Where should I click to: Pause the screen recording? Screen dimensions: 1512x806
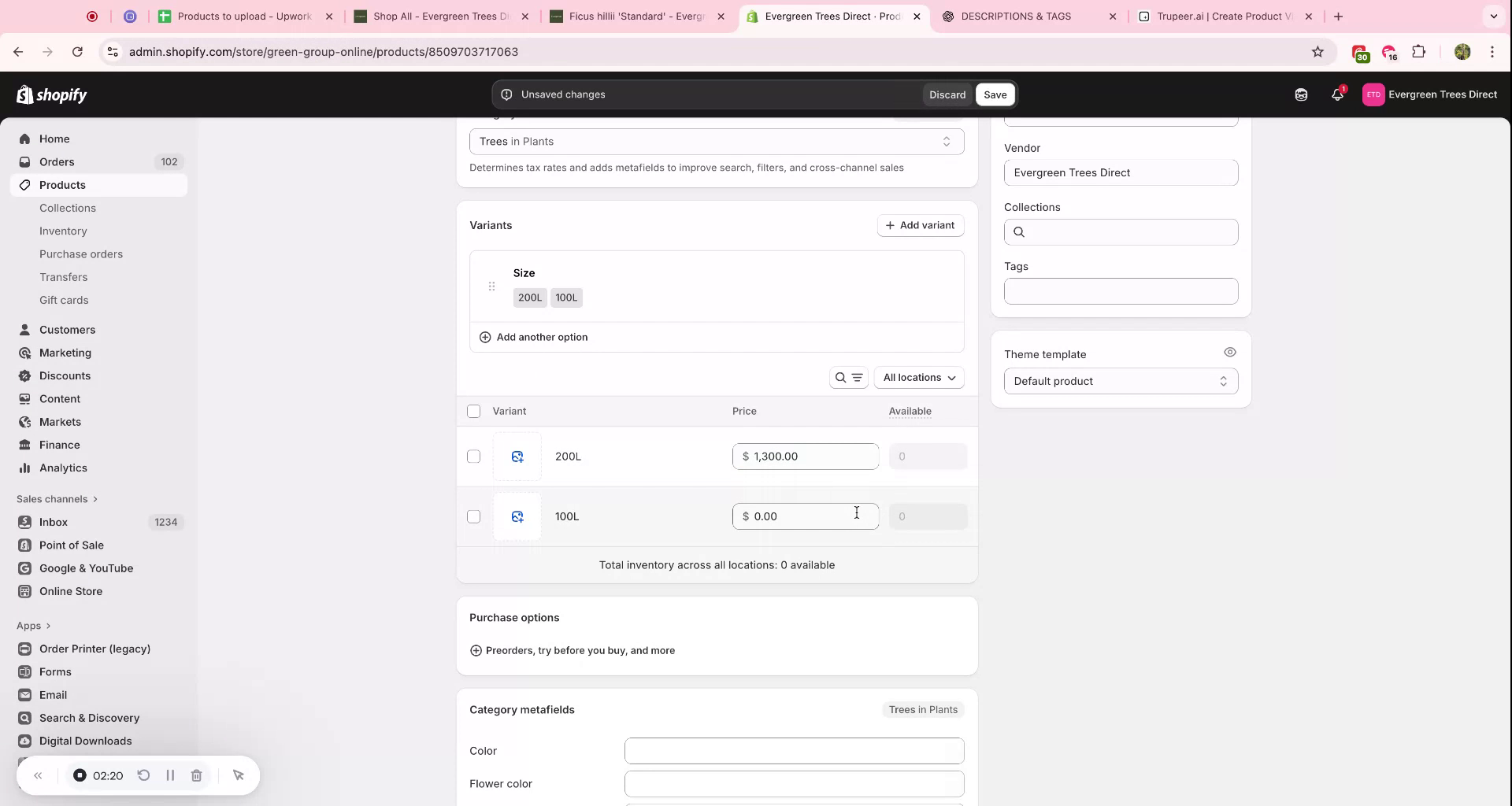point(170,775)
